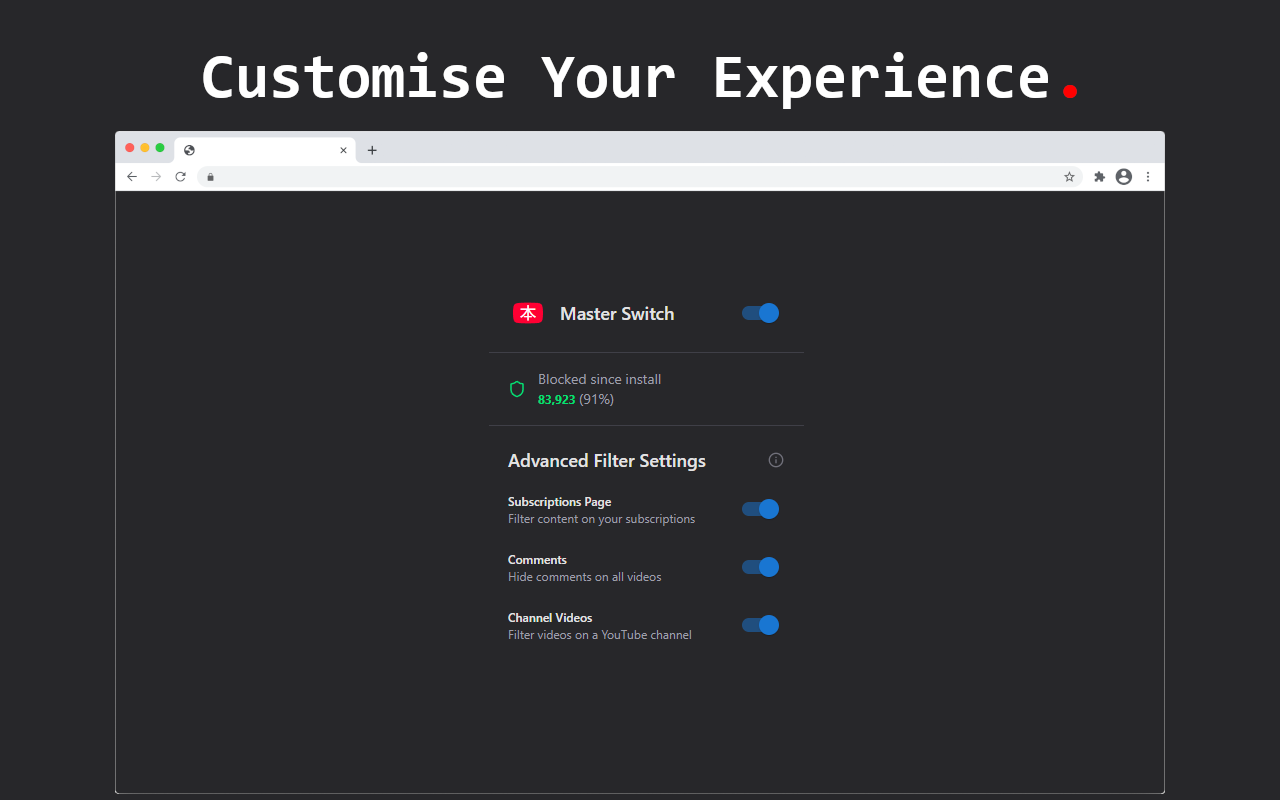Image resolution: width=1280 pixels, height=800 pixels.
Task: Click the forward navigation arrow
Action: [156, 176]
